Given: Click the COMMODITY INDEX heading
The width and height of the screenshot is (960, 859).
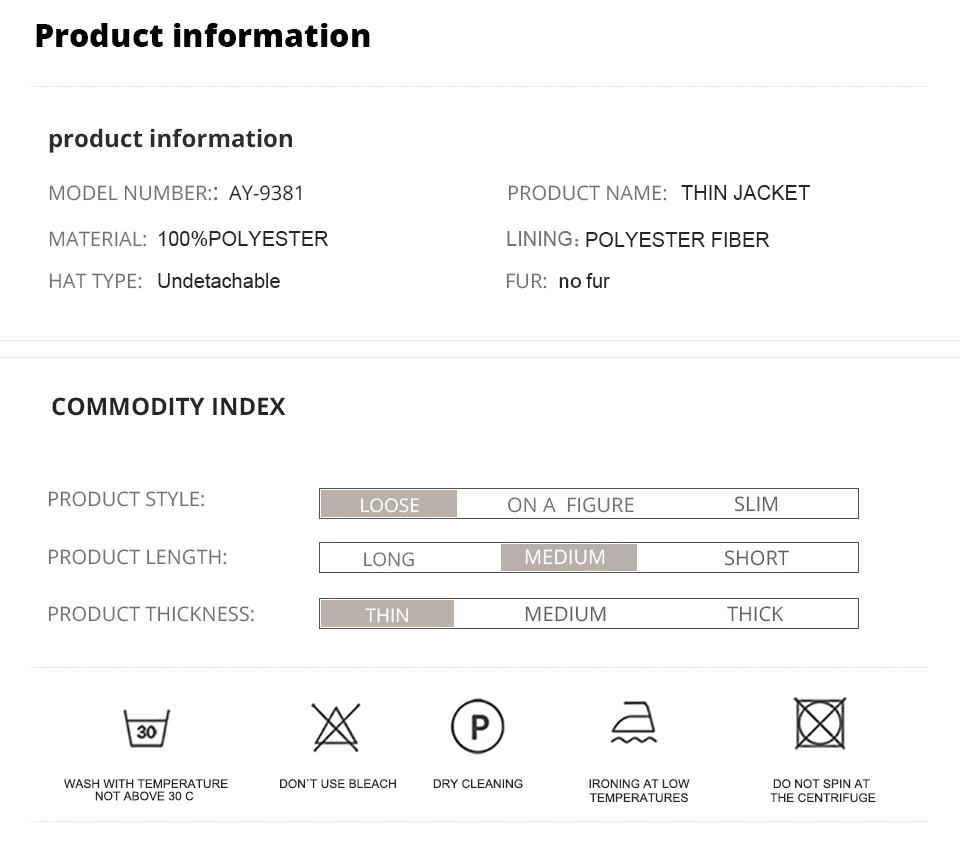Looking at the screenshot, I should pos(168,407).
